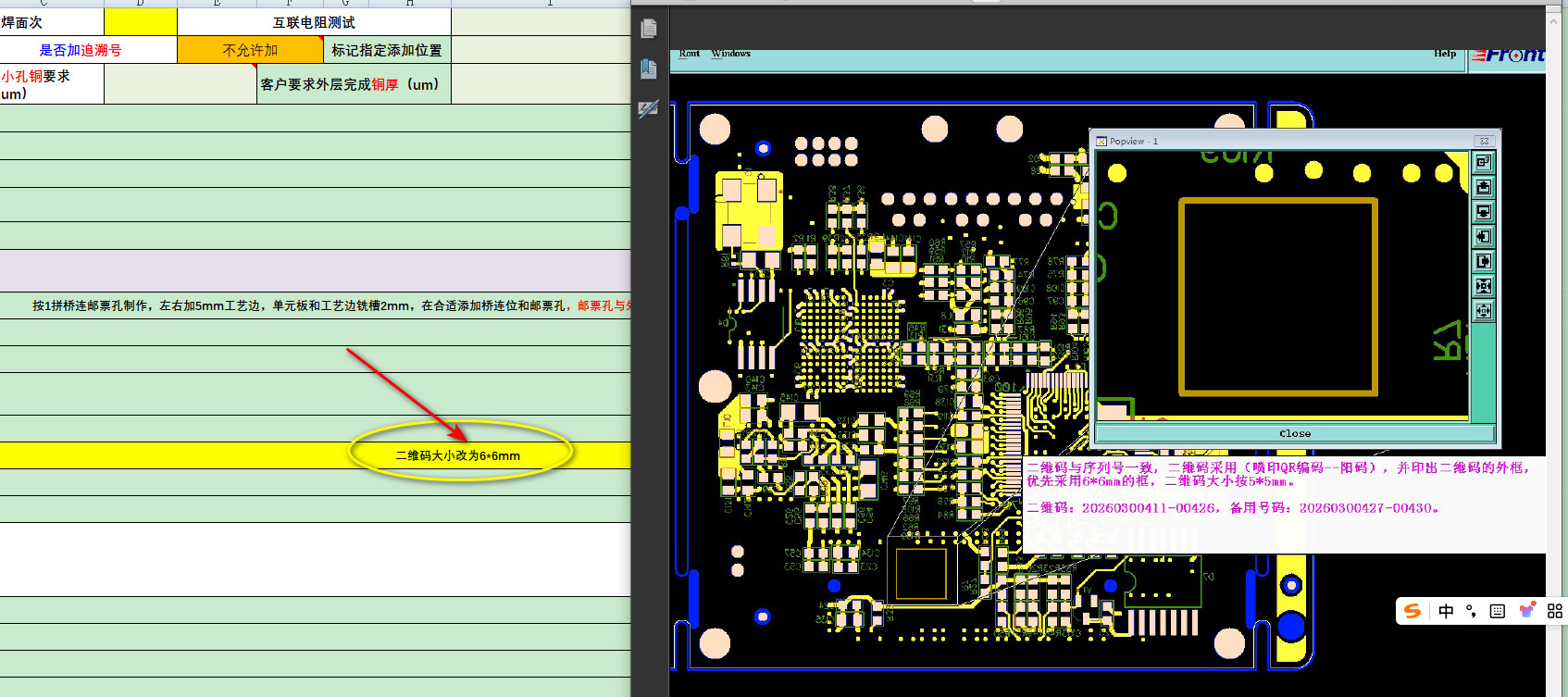Open the bookmarks panel icon
Viewport: 1568px width, 697px height.
(649, 68)
